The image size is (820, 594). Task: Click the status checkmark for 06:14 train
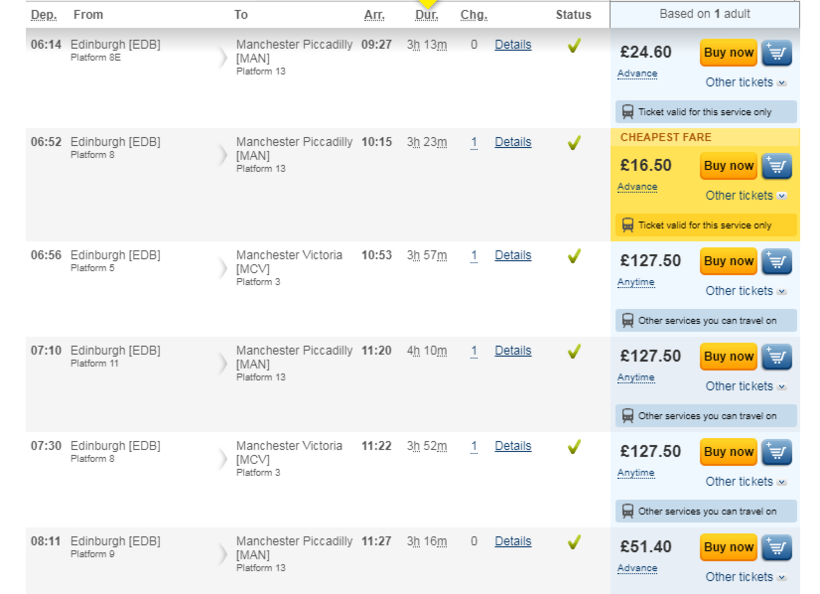[x=574, y=45]
